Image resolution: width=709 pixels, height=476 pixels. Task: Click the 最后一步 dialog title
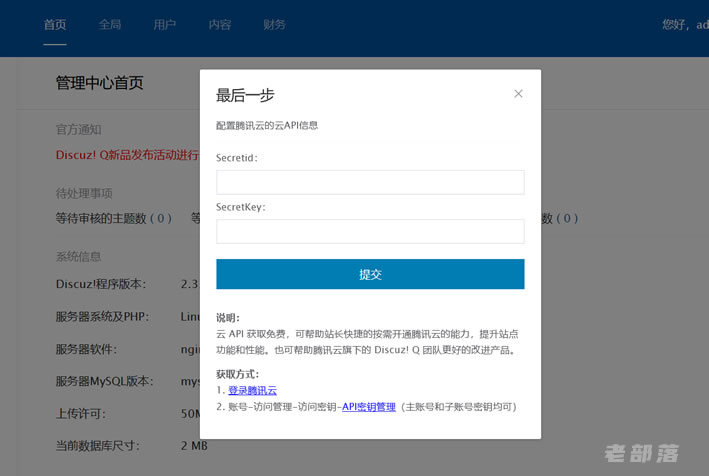245,95
